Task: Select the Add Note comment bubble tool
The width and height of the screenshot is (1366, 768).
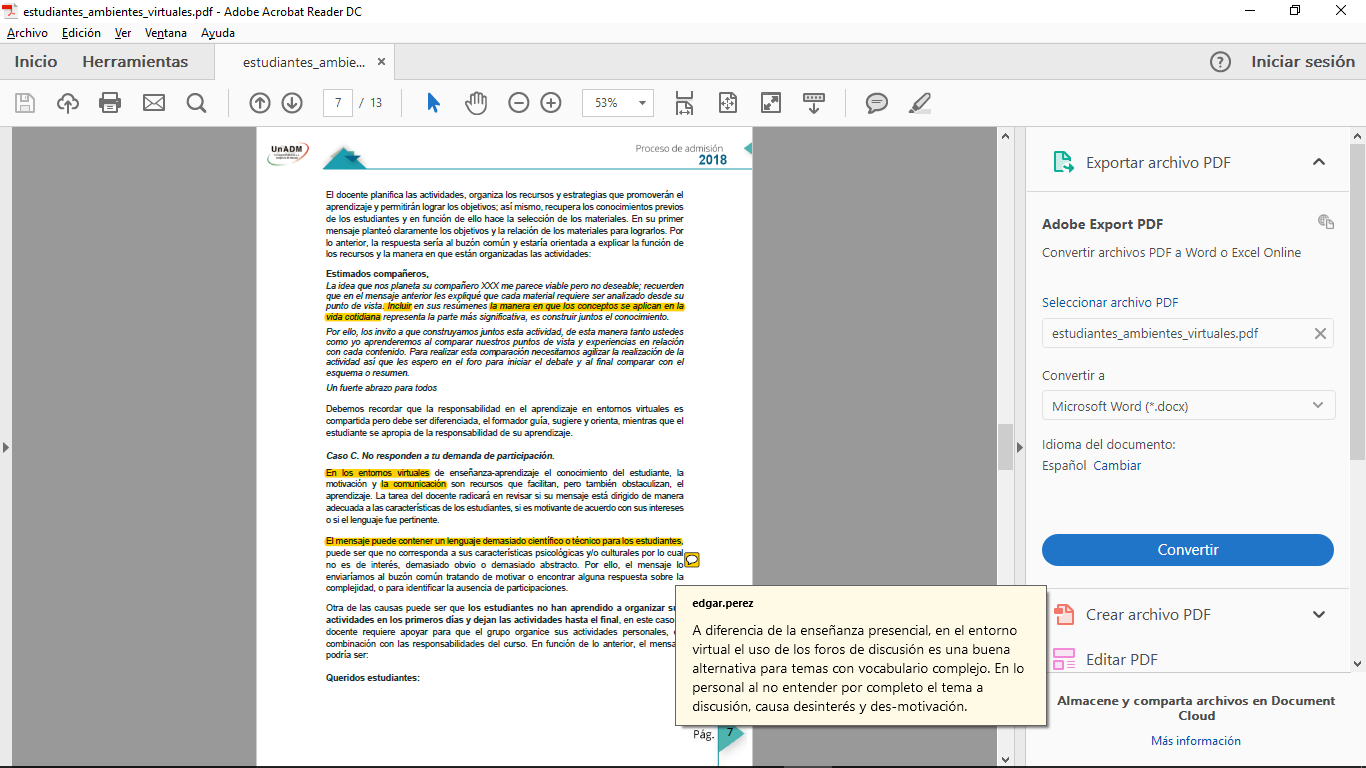Action: coord(877,103)
